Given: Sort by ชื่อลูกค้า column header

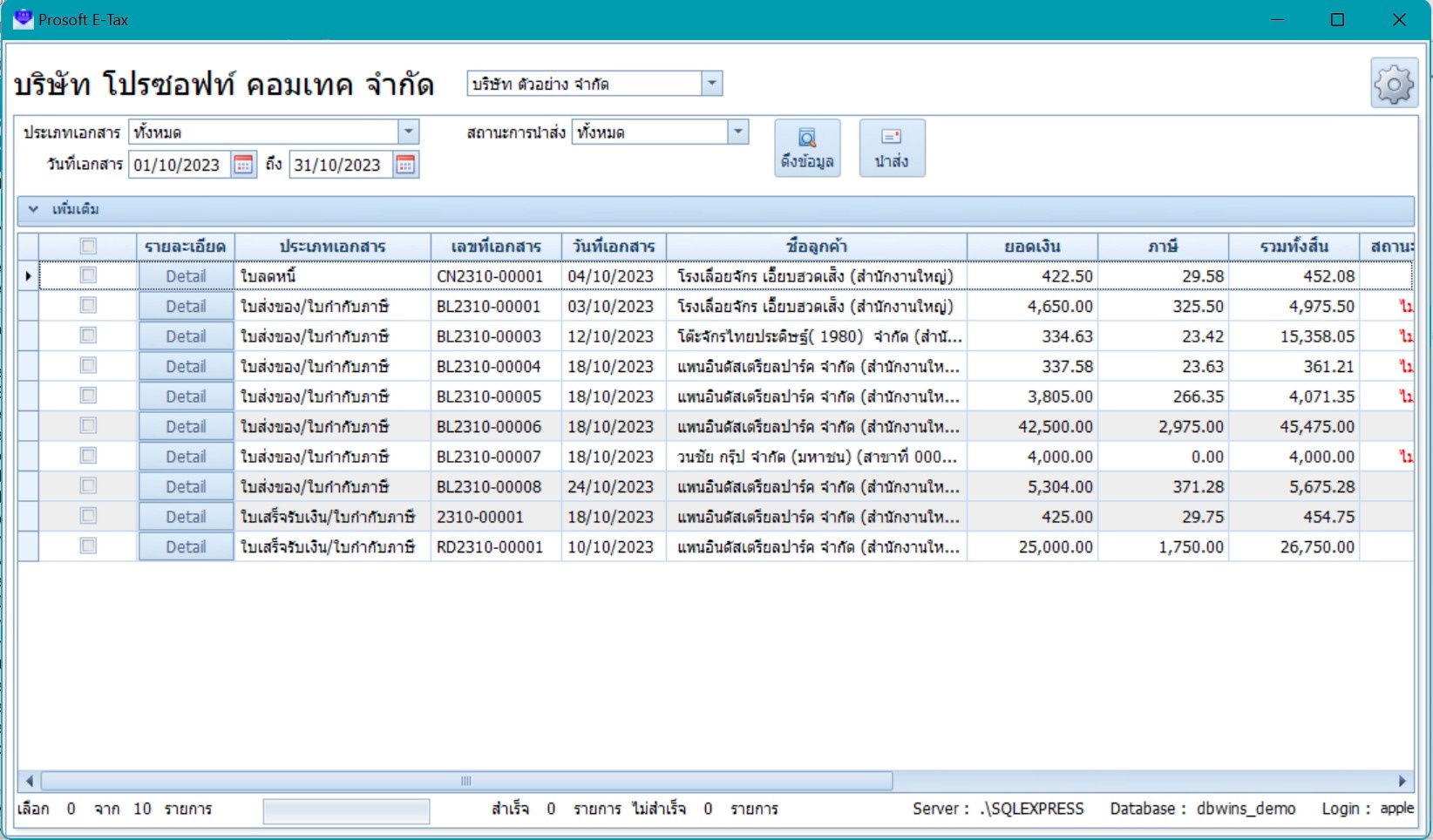Looking at the screenshot, I should tap(817, 247).
